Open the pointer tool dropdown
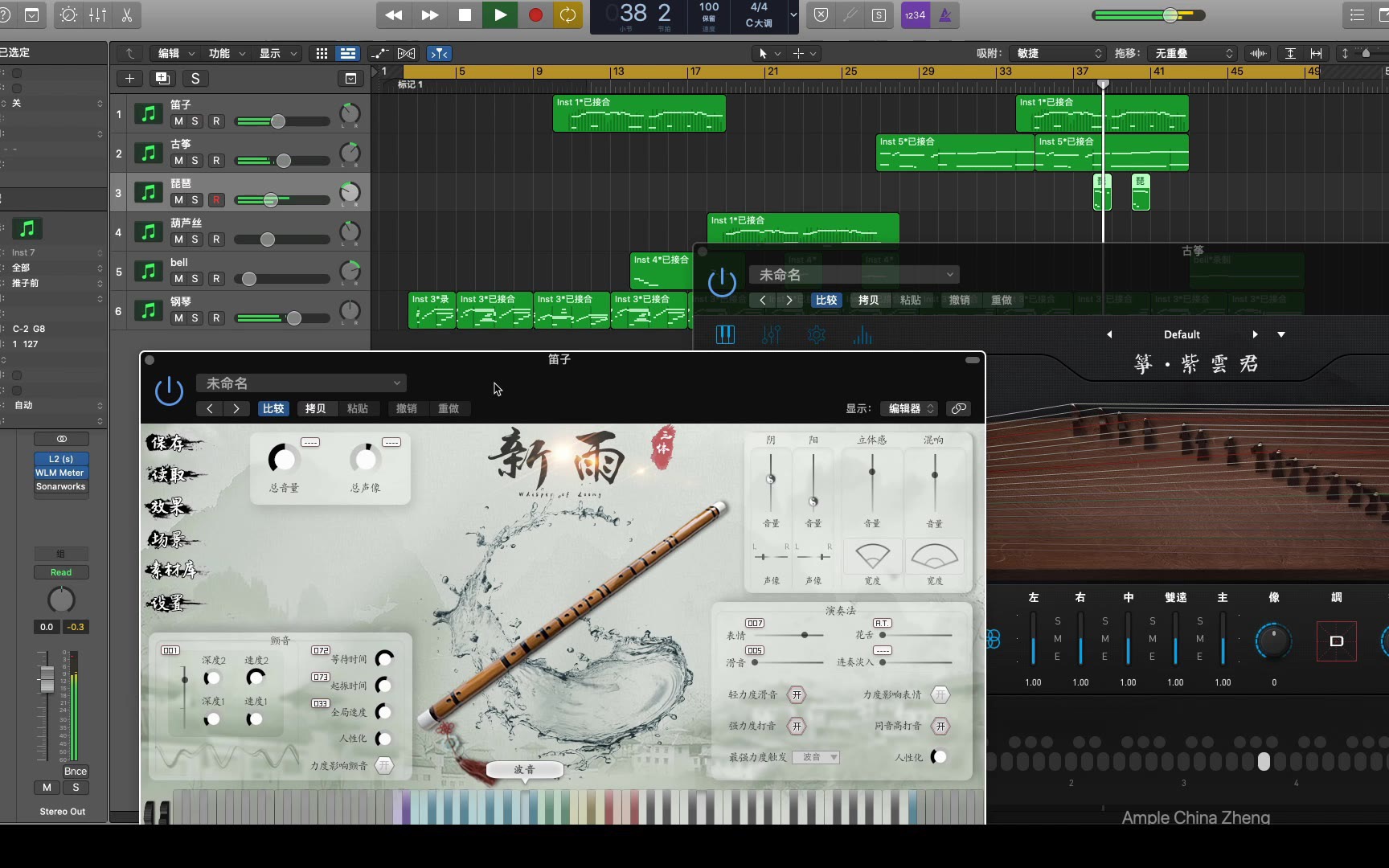The width and height of the screenshot is (1389, 868). [x=768, y=53]
